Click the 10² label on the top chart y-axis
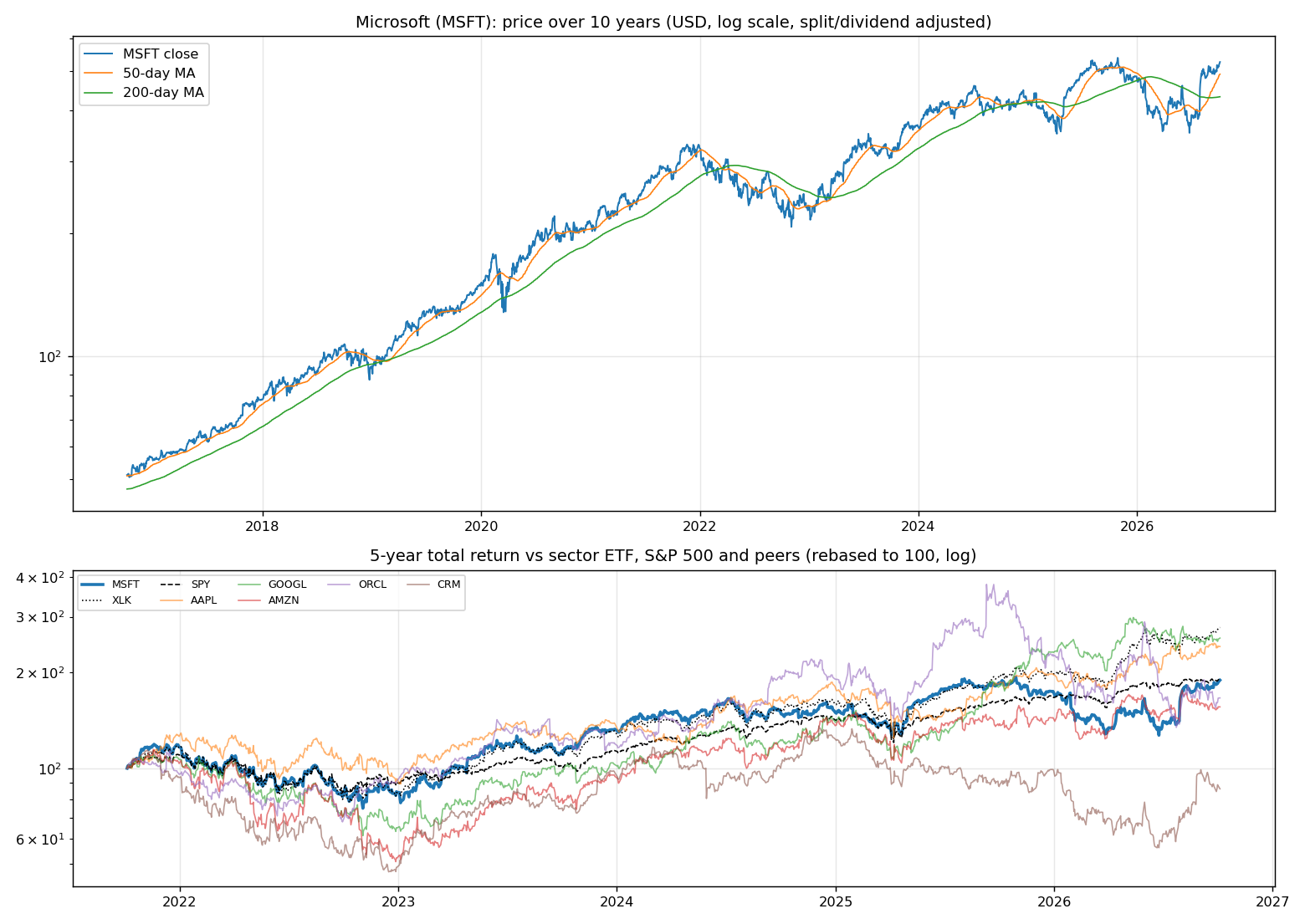1305x924 pixels. tap(51, 356)
